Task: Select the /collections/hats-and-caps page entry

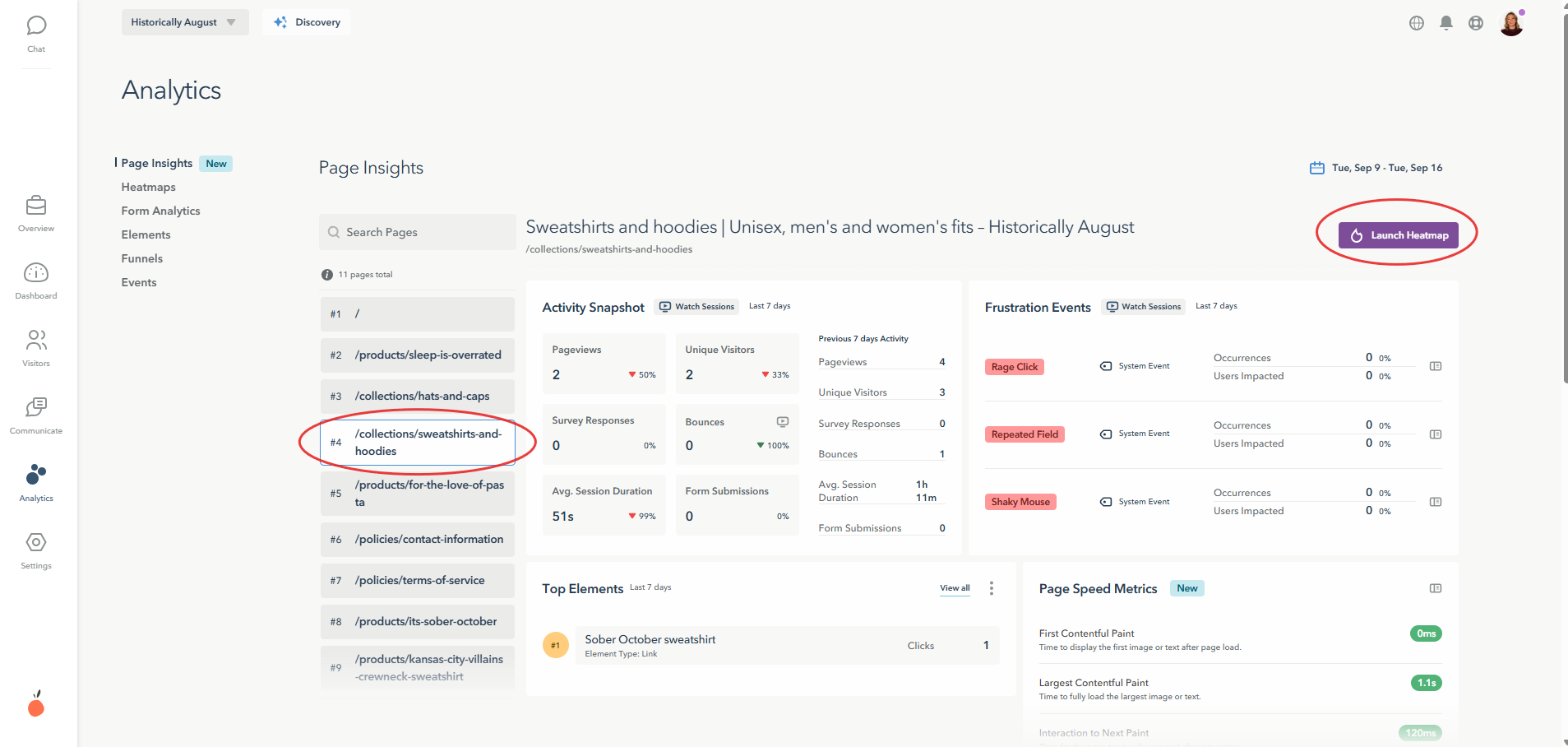Action: click(417, 397)
